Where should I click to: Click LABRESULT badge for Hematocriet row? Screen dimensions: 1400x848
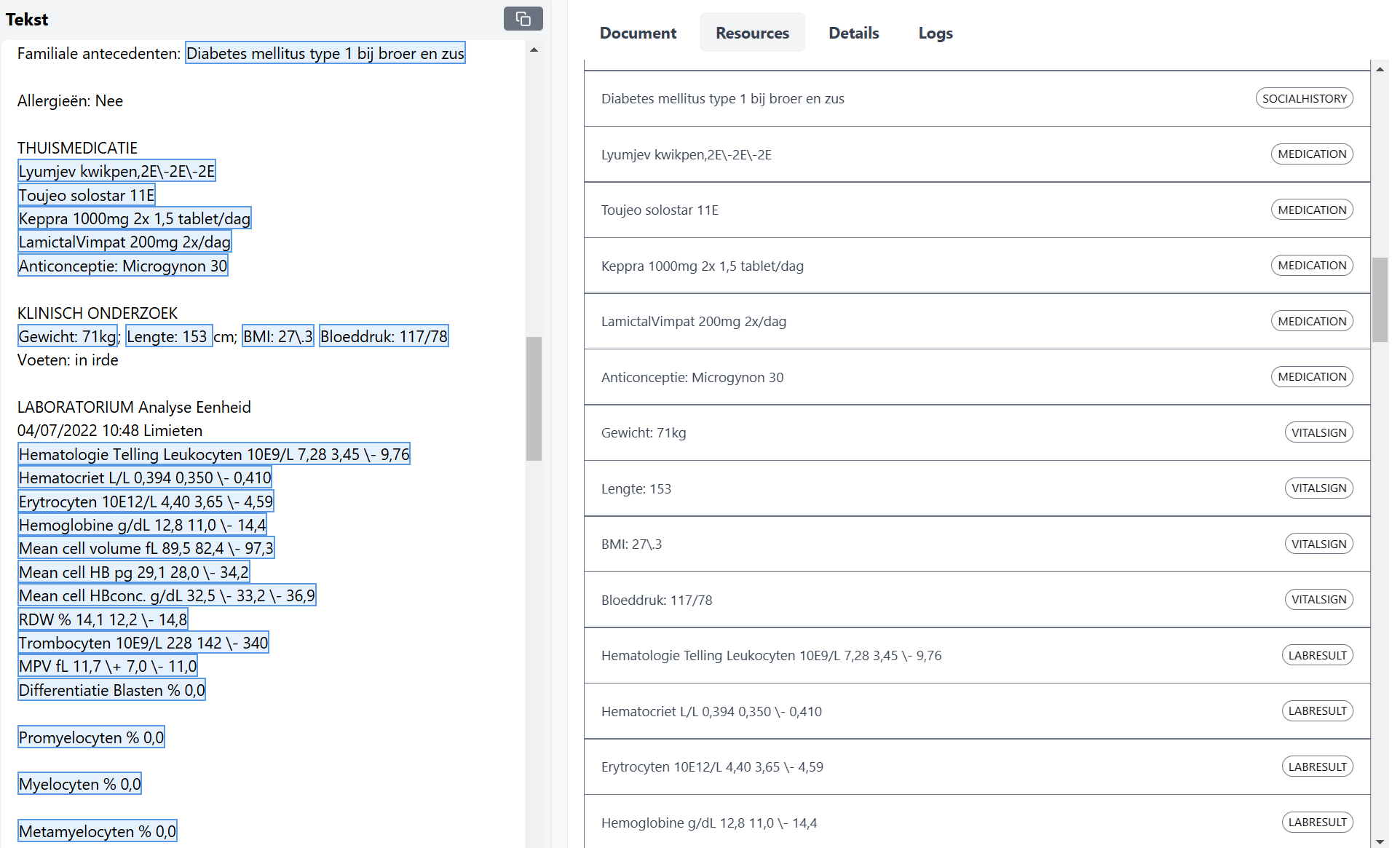(x=1316, y=711)
